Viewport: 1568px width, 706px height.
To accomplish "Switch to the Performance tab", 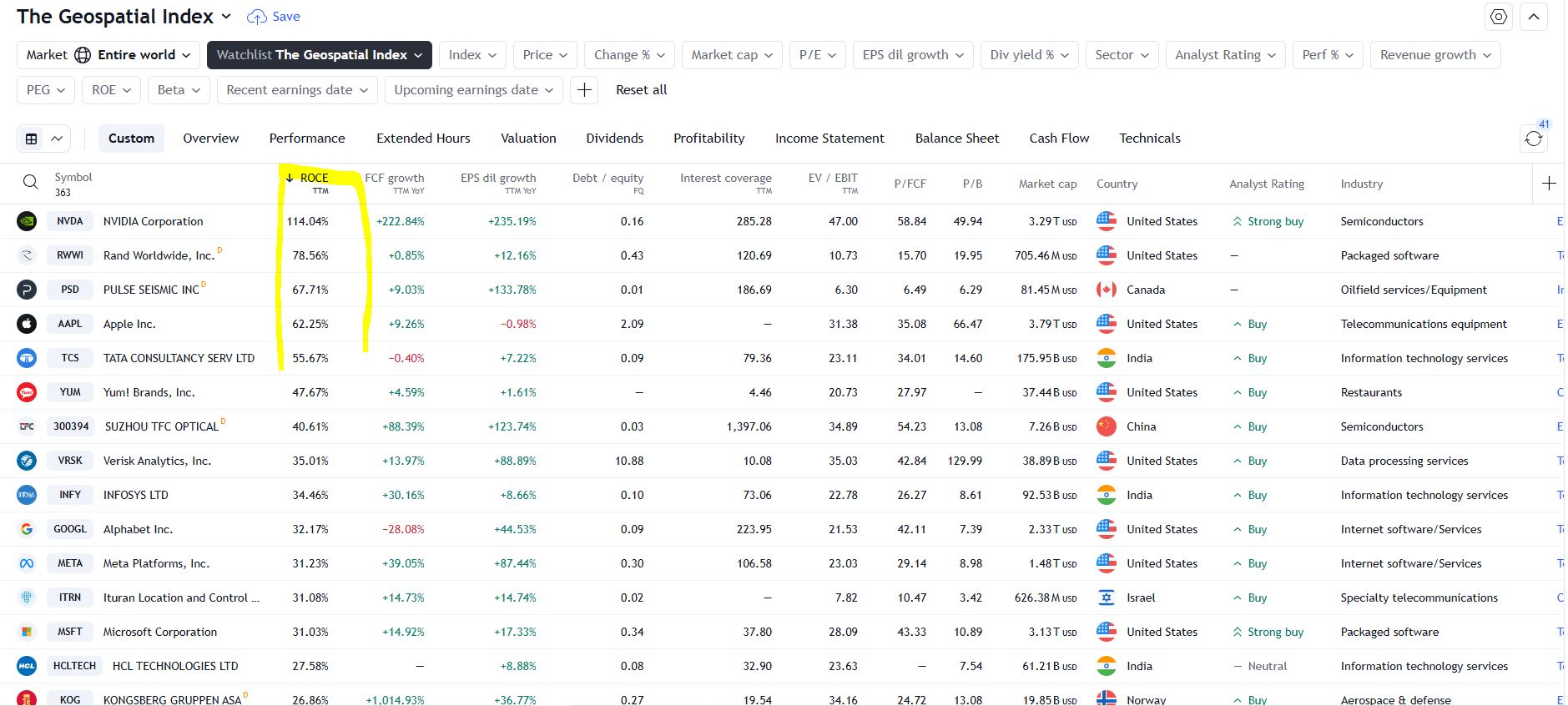I will [x=307, y=139].
